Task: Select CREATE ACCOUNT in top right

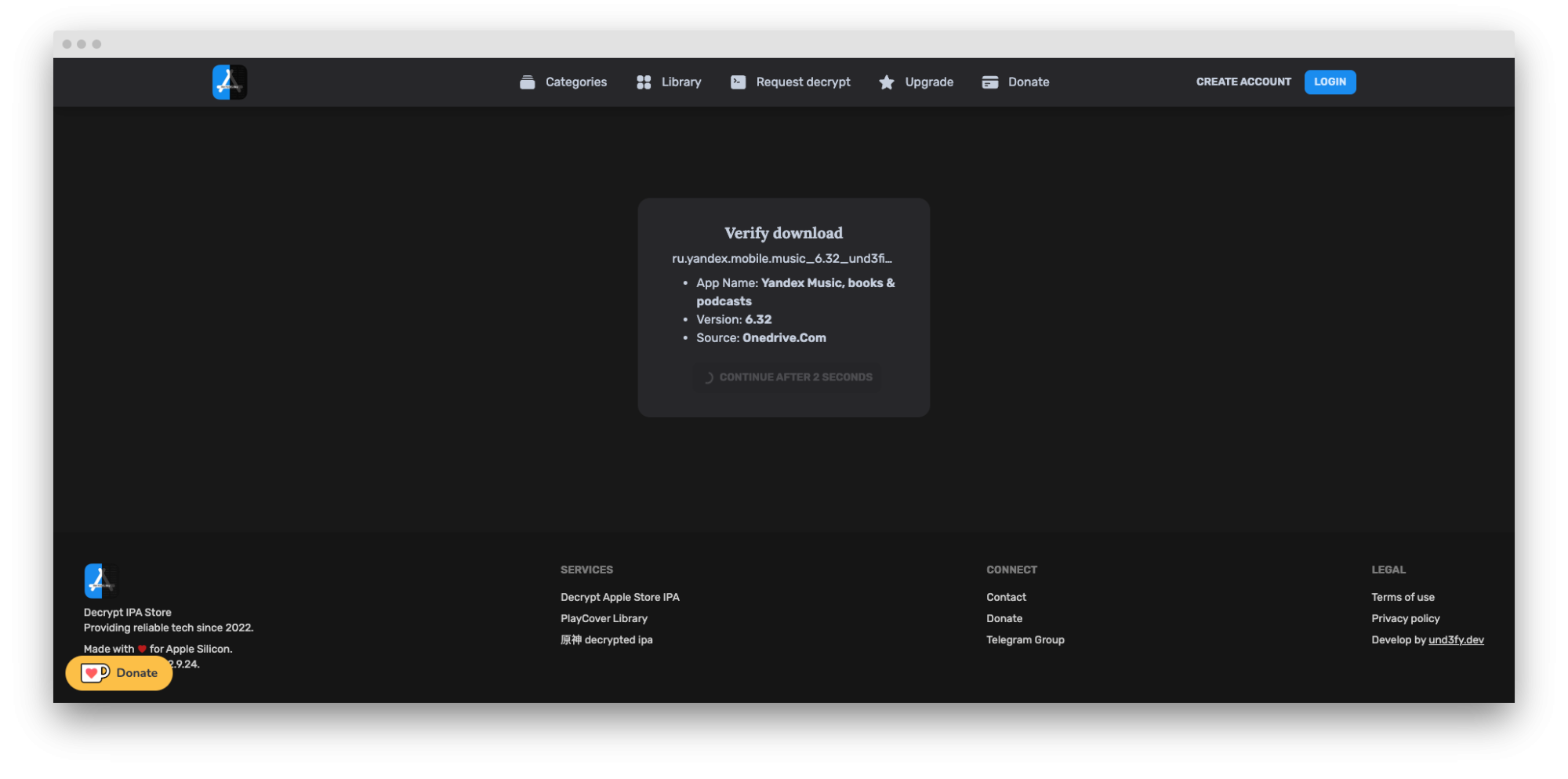Action: point(1243,82)
